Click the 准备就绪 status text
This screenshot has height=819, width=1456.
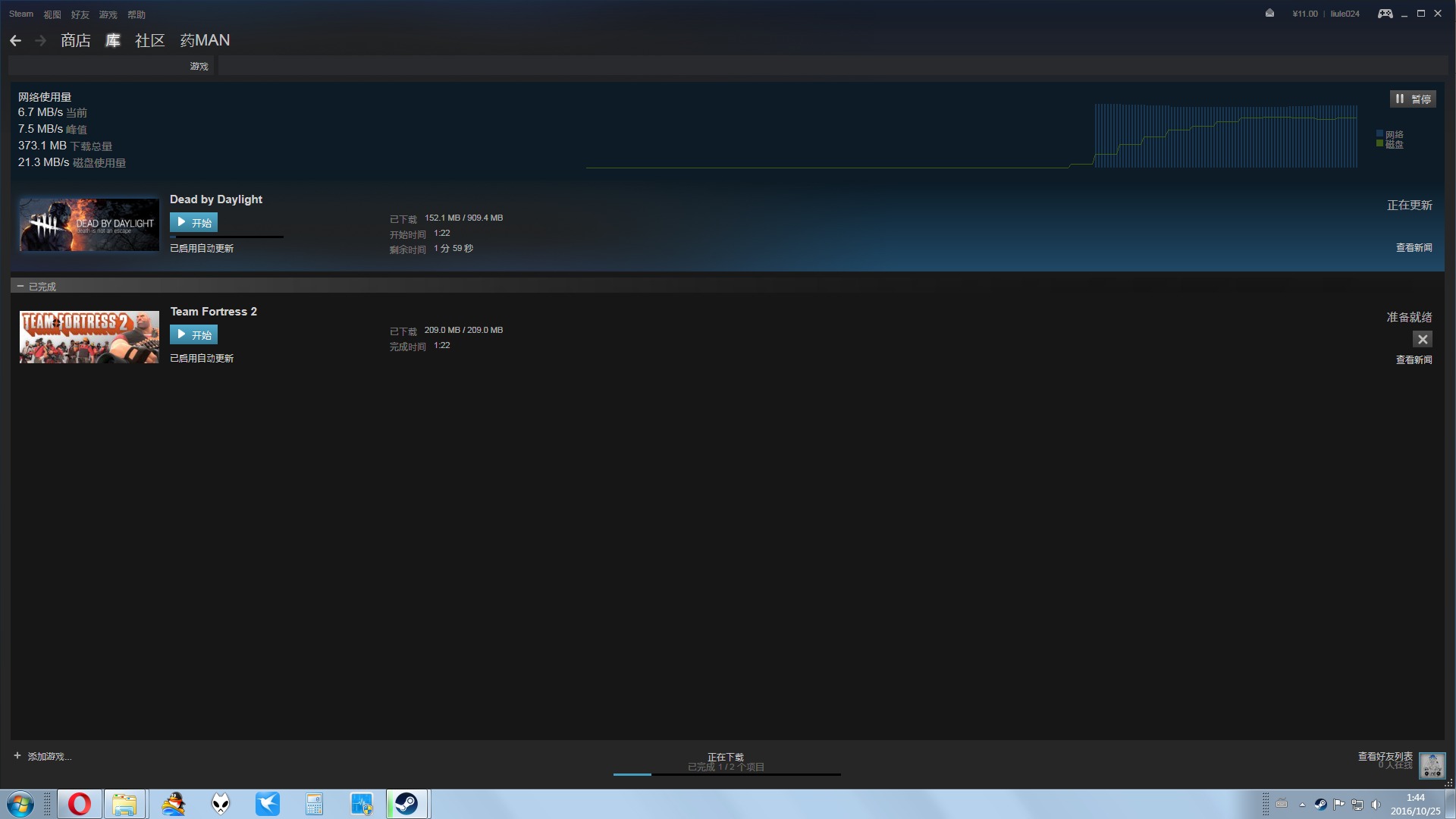click(x=1410, y=318)
